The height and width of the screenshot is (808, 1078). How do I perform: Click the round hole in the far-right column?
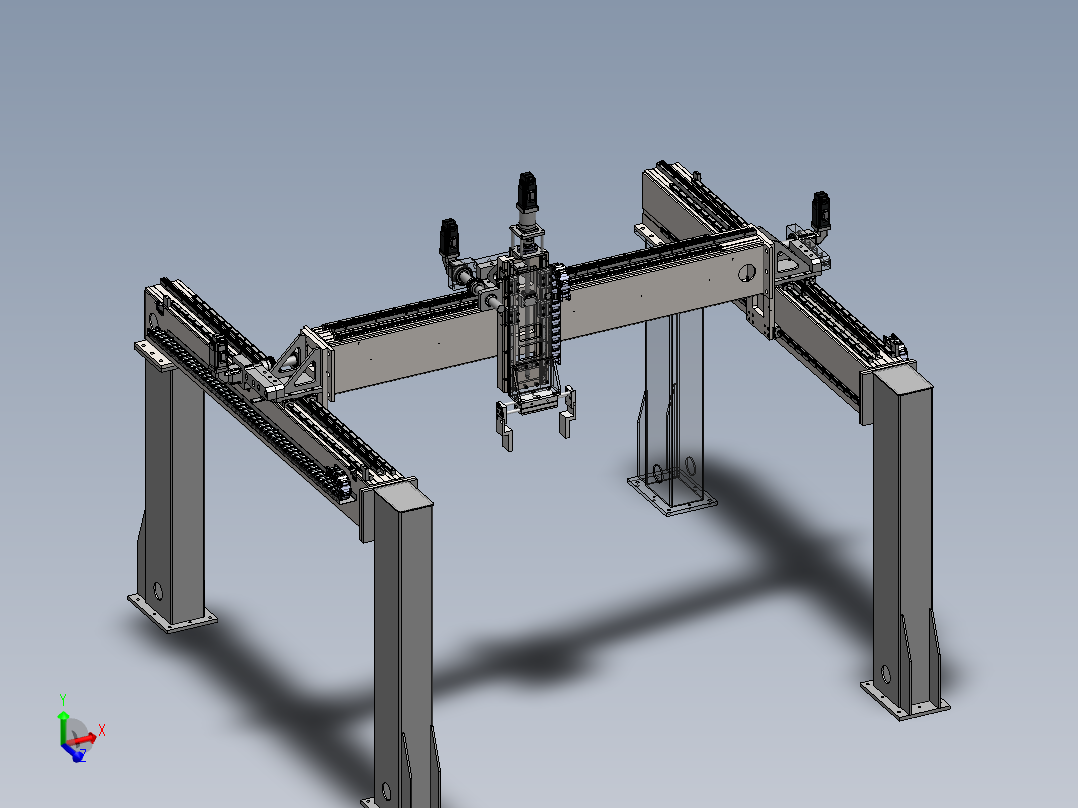tap(886, 674)
